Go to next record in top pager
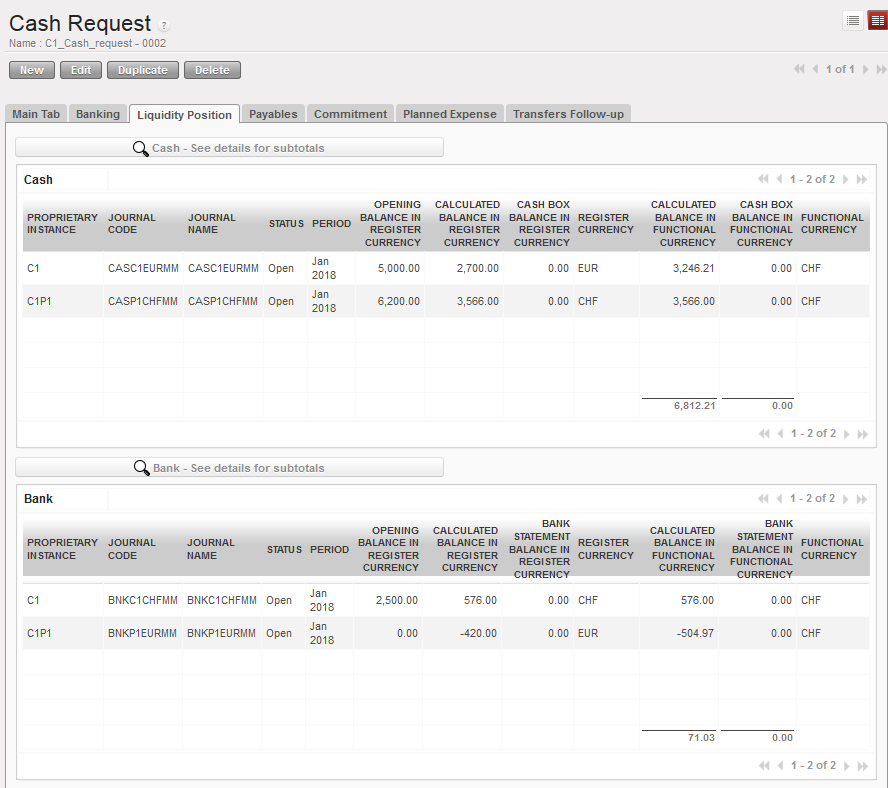The height and width of the screenshot is (788, 888). point(866,70)
